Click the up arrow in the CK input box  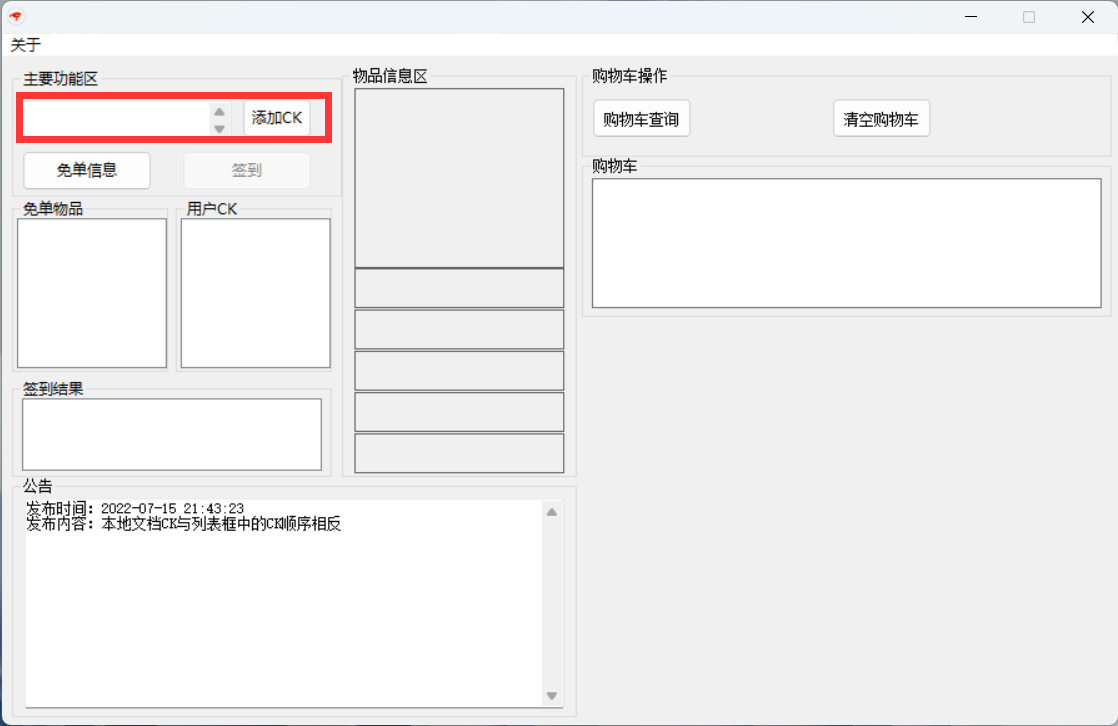click(219, 111)
